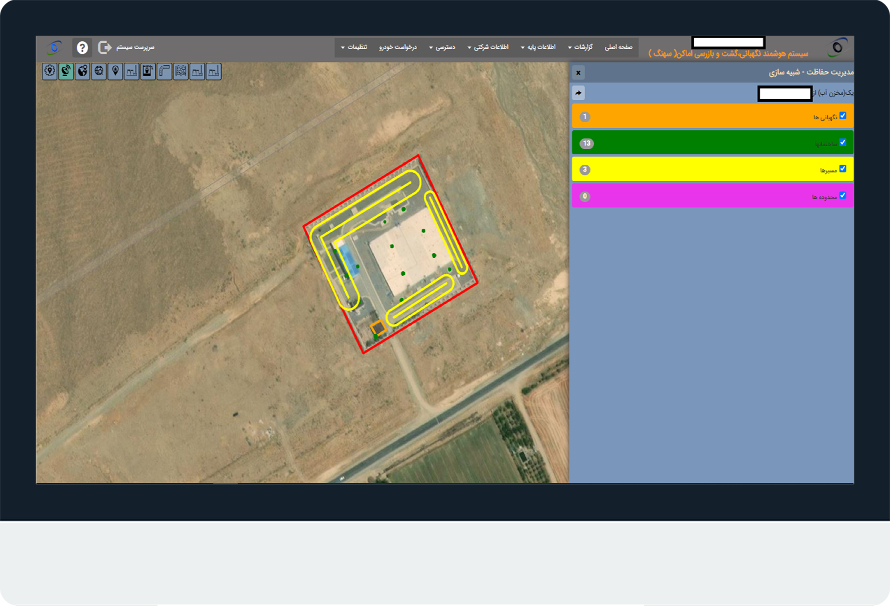
Task: Close the مدیریت حفاظت panel
Action: [x=578, y=72]
